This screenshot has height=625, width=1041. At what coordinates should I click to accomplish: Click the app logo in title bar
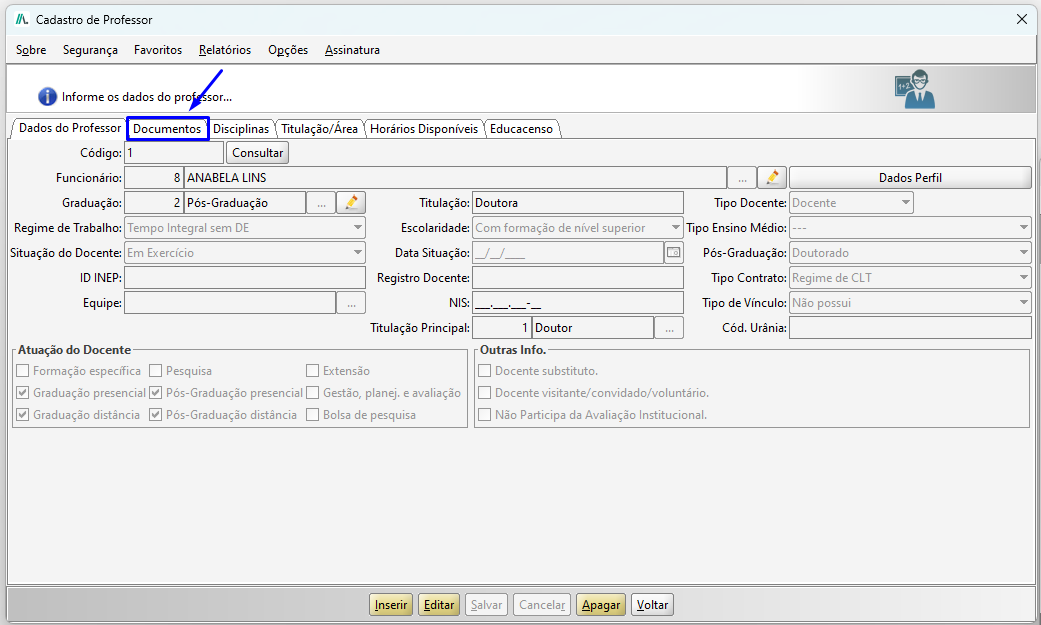22,19
